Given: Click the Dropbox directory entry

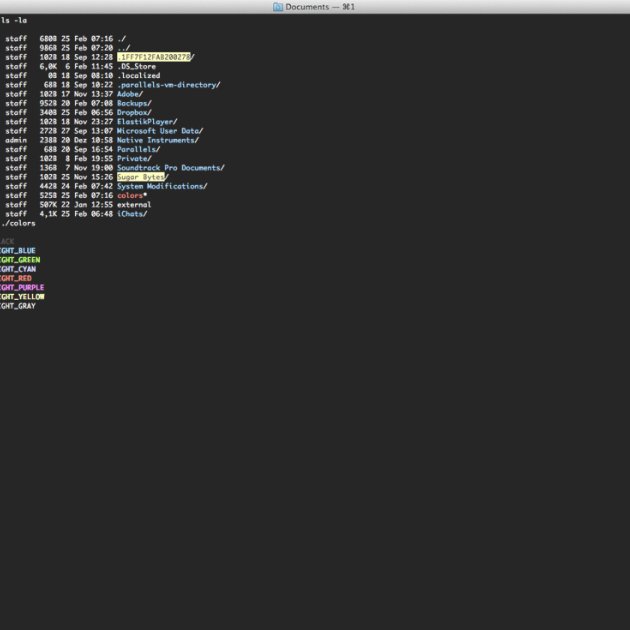Looking at the screenshot, I should tap(133, 113).
